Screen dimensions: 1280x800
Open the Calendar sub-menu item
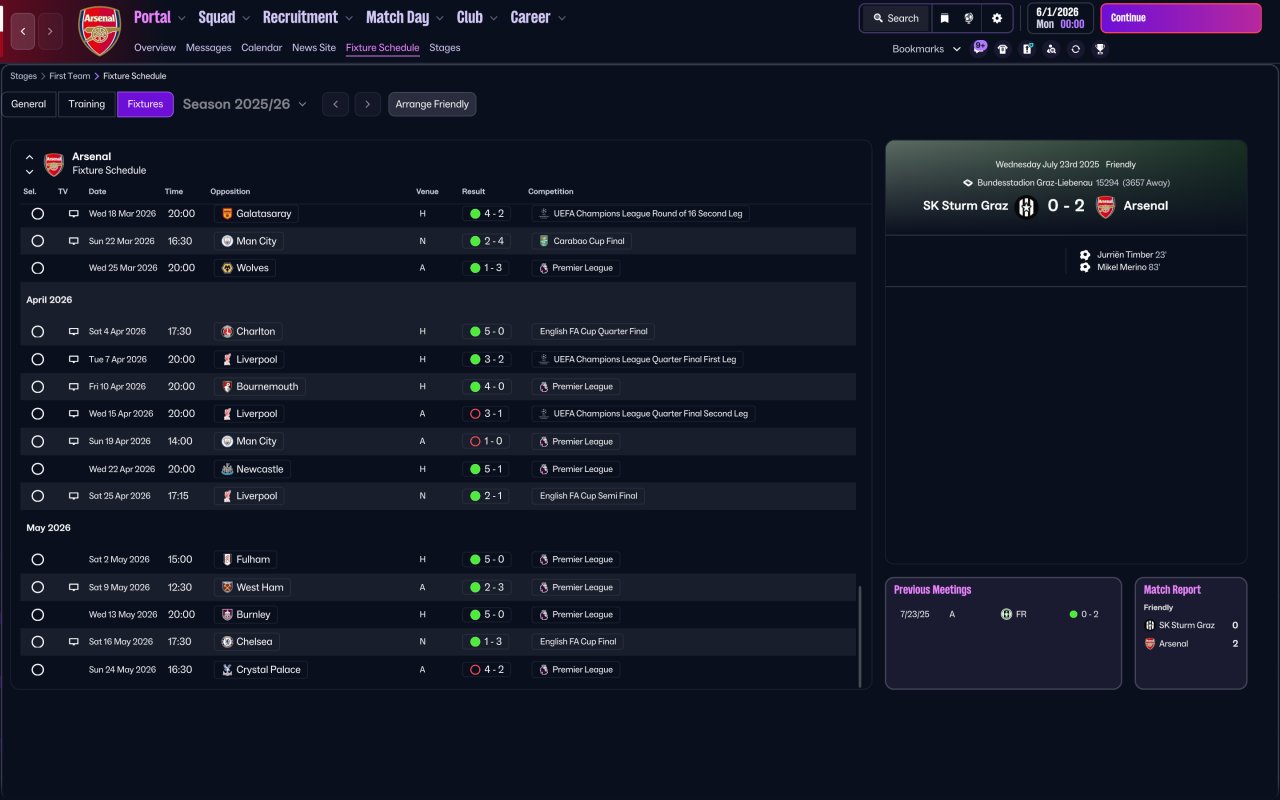pyautogui.click(x=261, y=48)
